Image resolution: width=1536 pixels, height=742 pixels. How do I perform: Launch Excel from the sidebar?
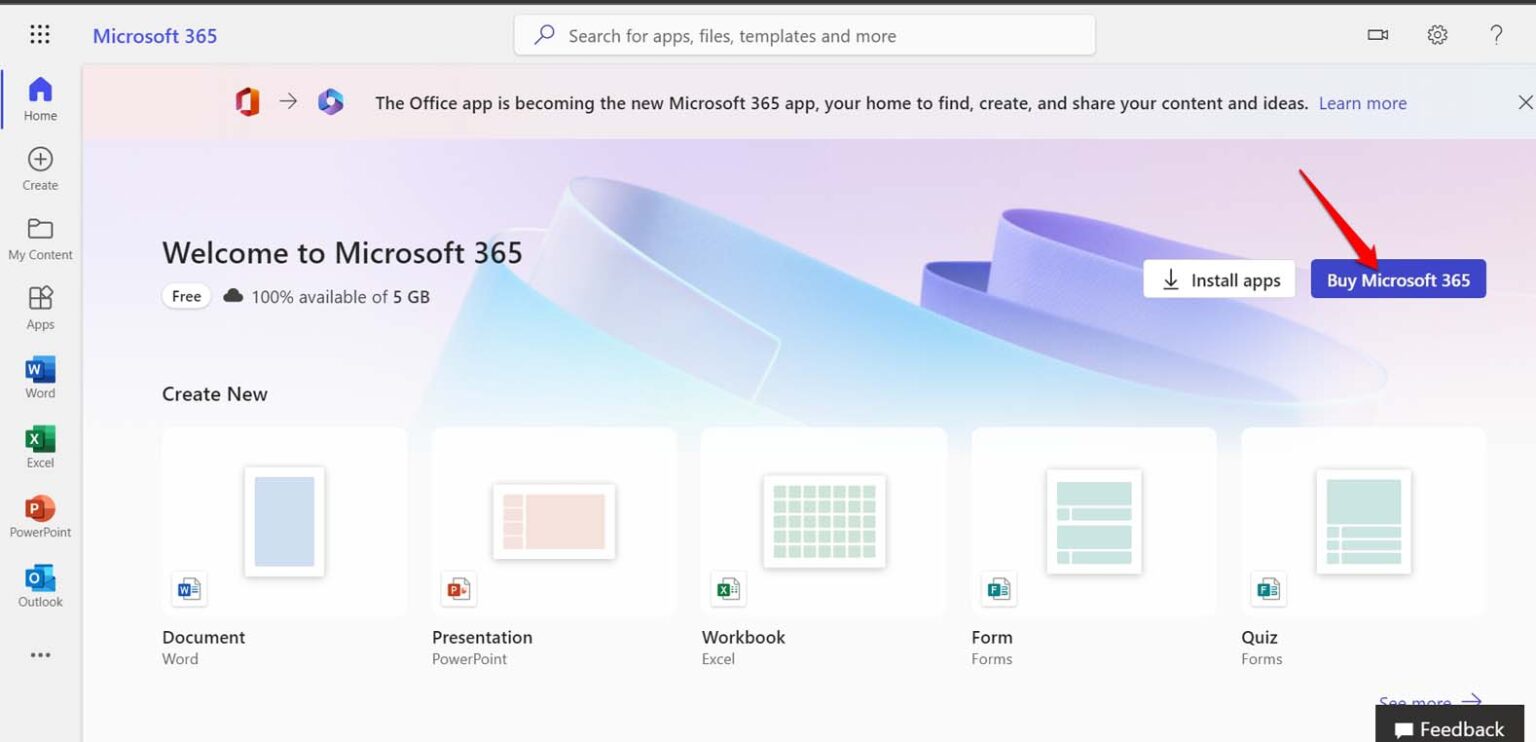(x=40, y=446)
